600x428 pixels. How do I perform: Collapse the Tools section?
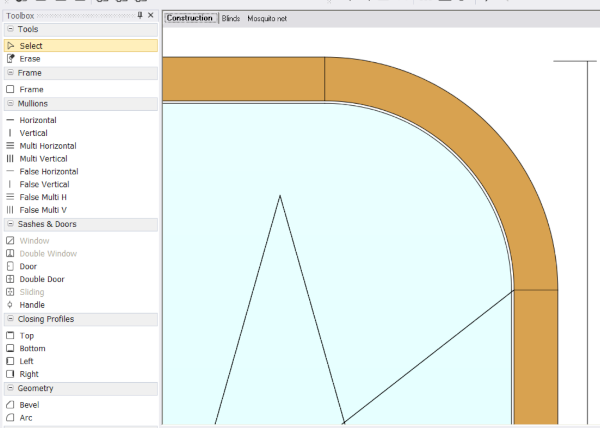pos(10,29)
